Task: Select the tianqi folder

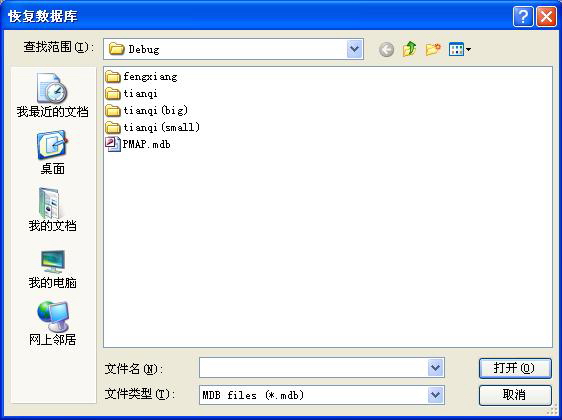Action: (132, 94)
